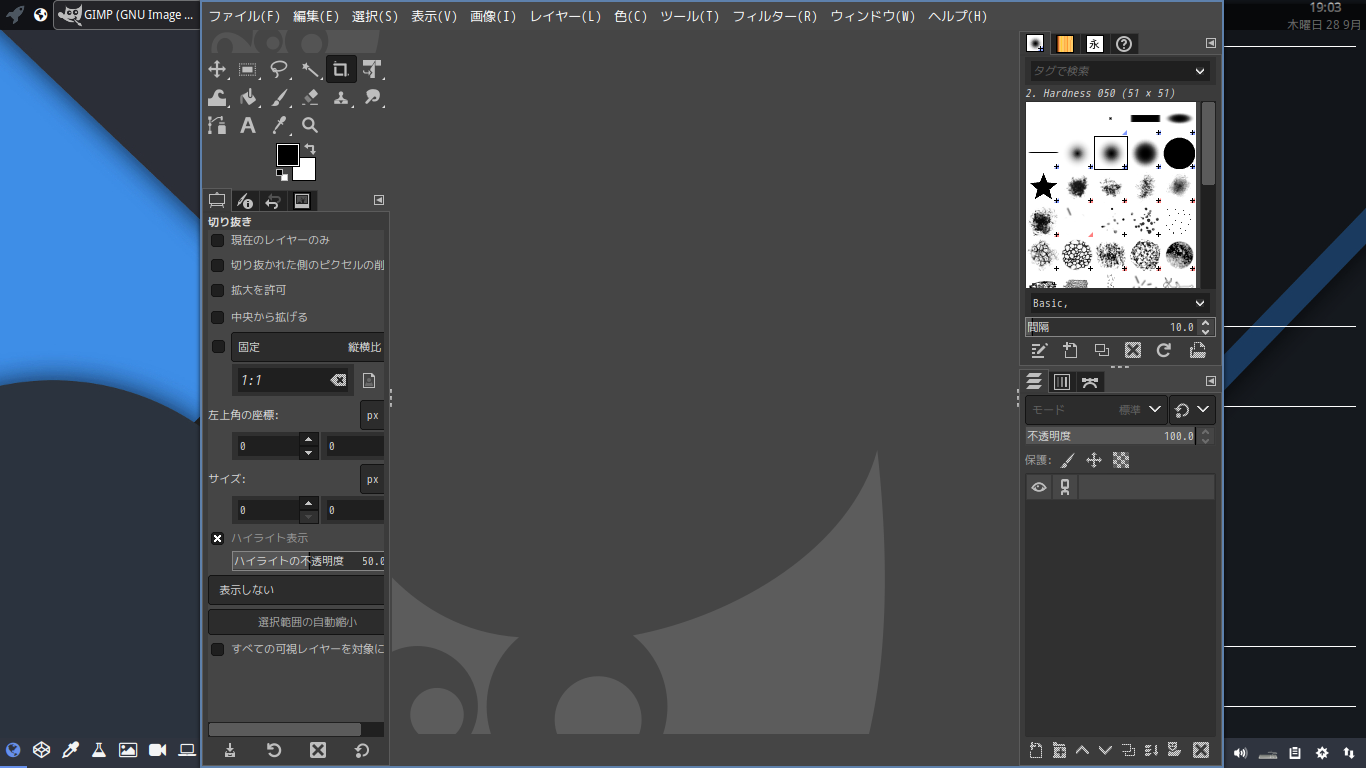Switch to the Device Status tab
Image resolution: width=1366 pixels, height=768 pixels.
(245, 201)
